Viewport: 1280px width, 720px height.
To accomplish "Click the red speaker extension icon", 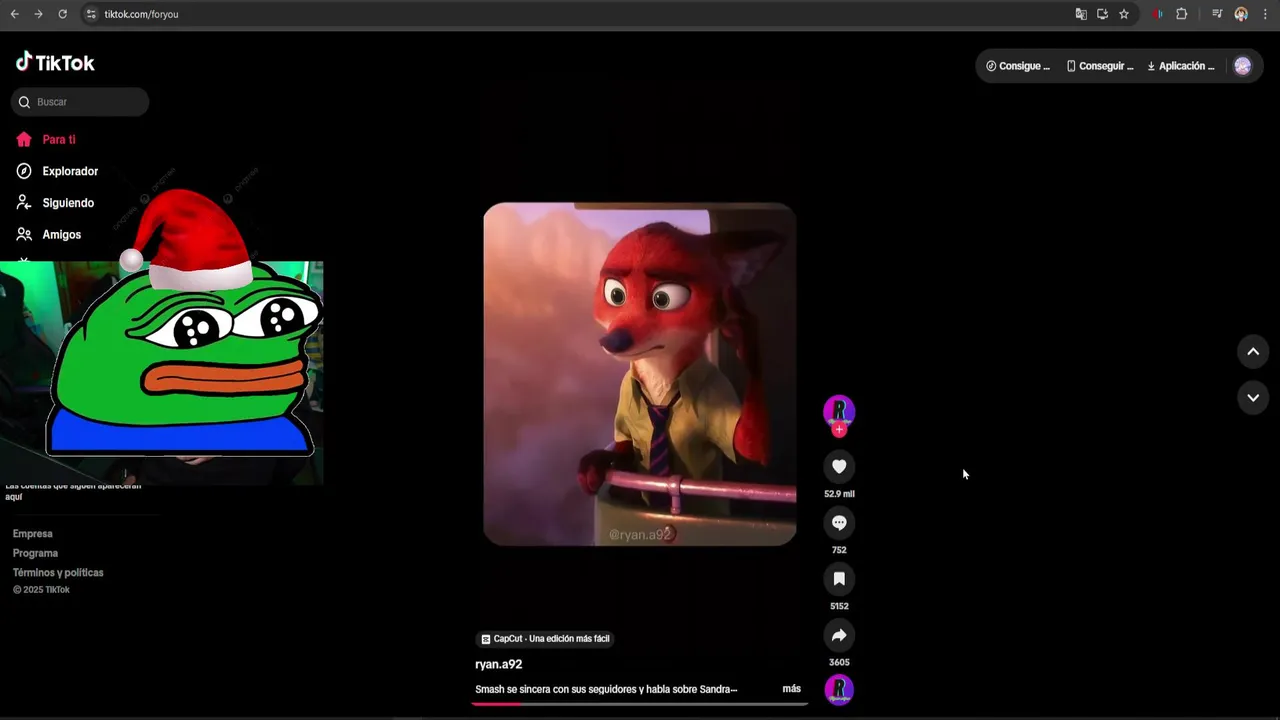I will coord(1157,14).
